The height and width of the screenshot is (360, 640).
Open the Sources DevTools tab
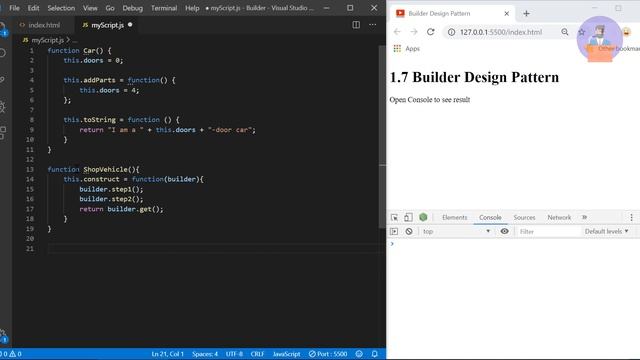524,218
